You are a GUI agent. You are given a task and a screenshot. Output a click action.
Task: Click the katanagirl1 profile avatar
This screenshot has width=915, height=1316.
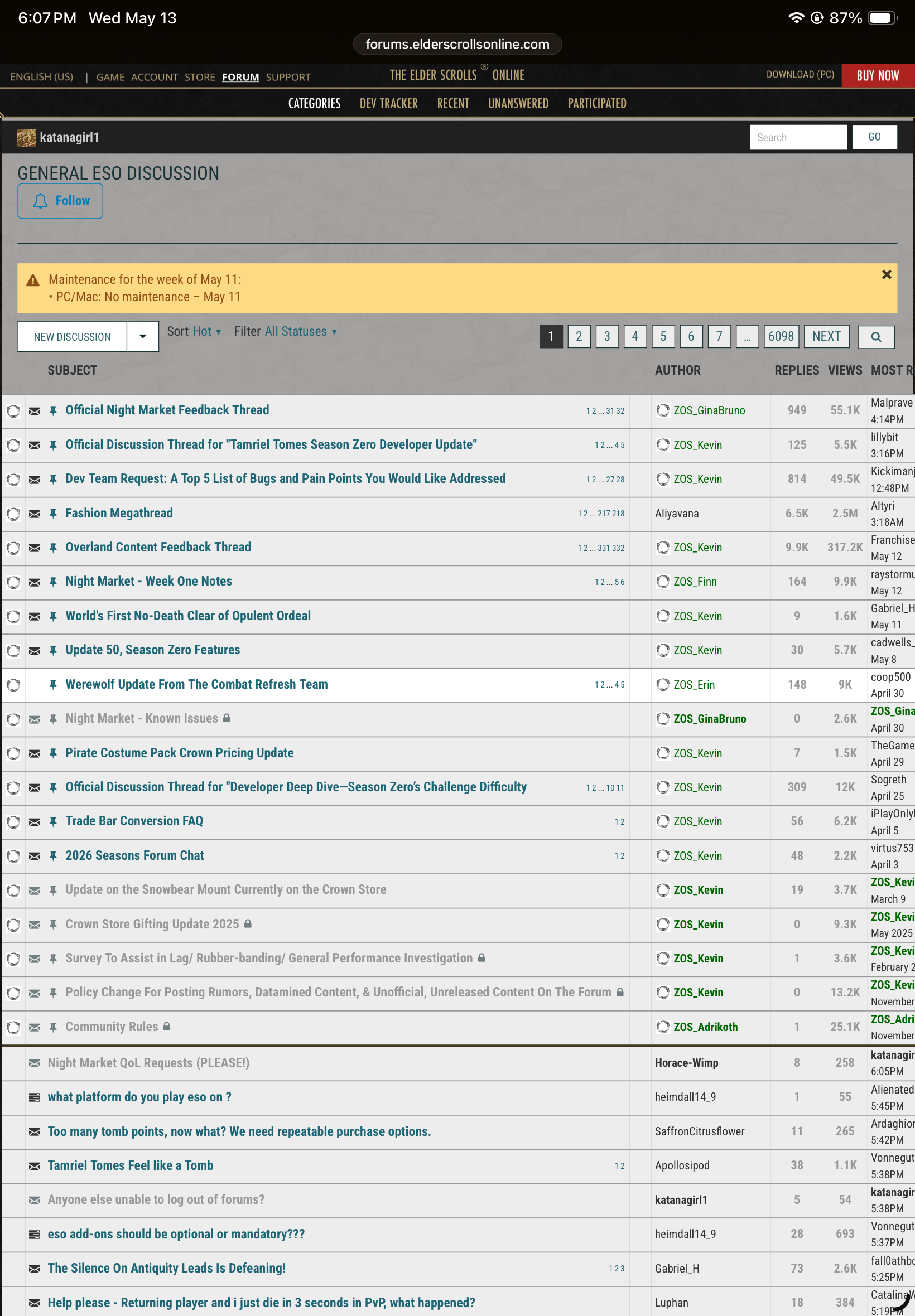(26, 138)
